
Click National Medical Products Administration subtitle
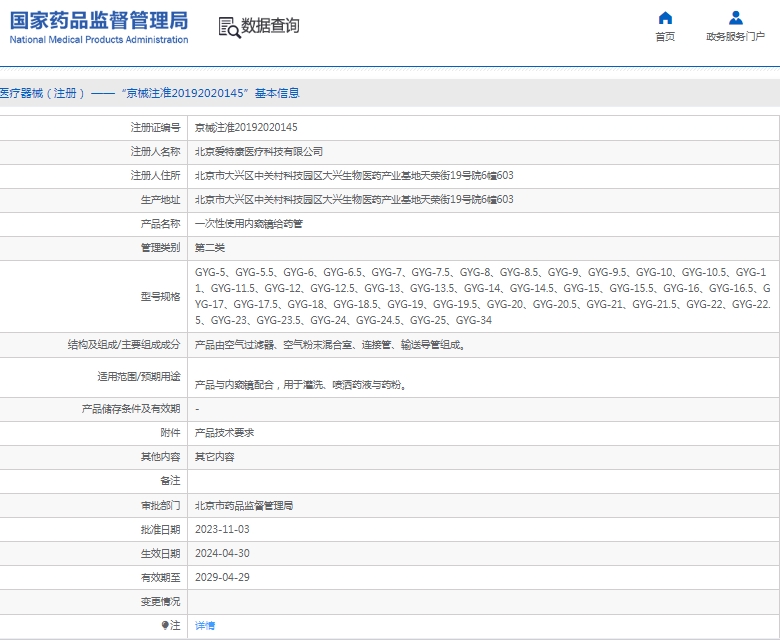pyautogui.click(x=99, y=40)
